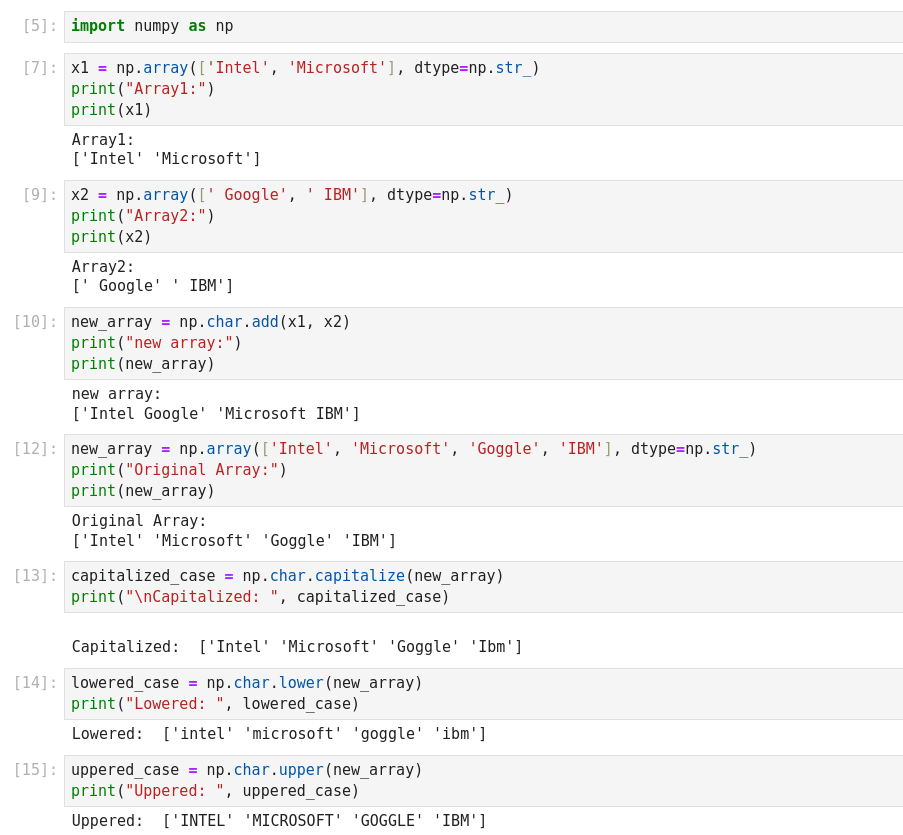
Task: Select the cell prompt labeled [5]
Action: [x=40, y=27]
